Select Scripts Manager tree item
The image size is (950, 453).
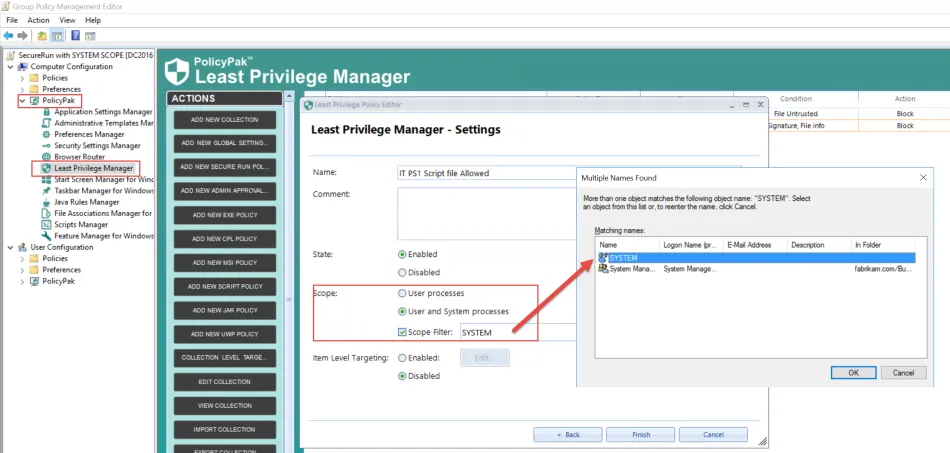point(82,225)
